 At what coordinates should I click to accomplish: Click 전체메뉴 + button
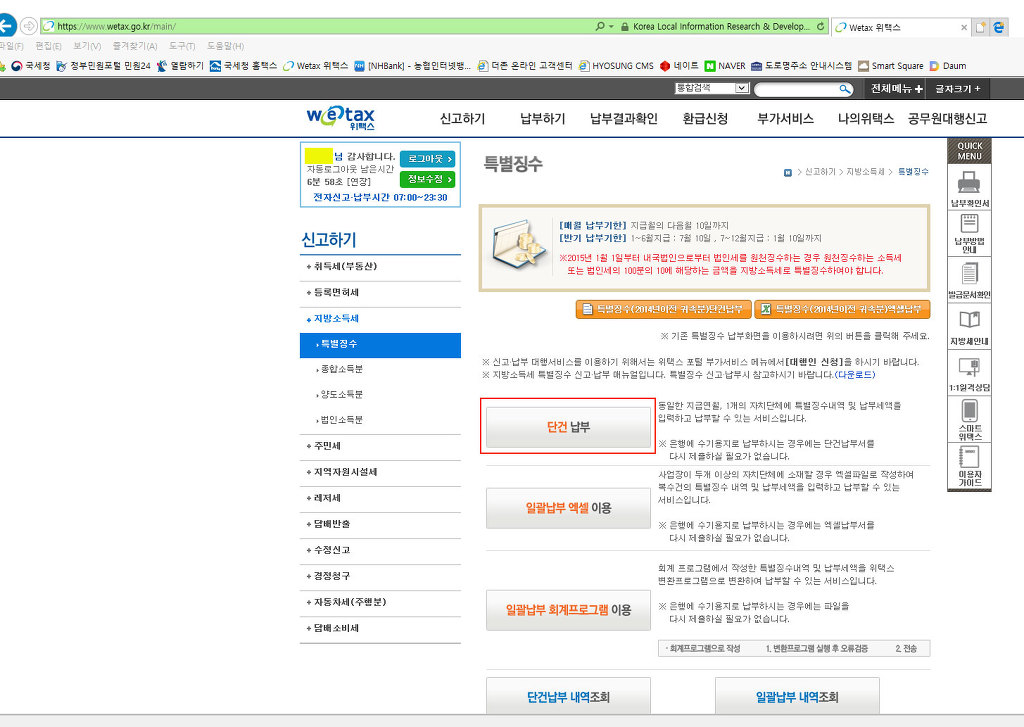[897, 89]
